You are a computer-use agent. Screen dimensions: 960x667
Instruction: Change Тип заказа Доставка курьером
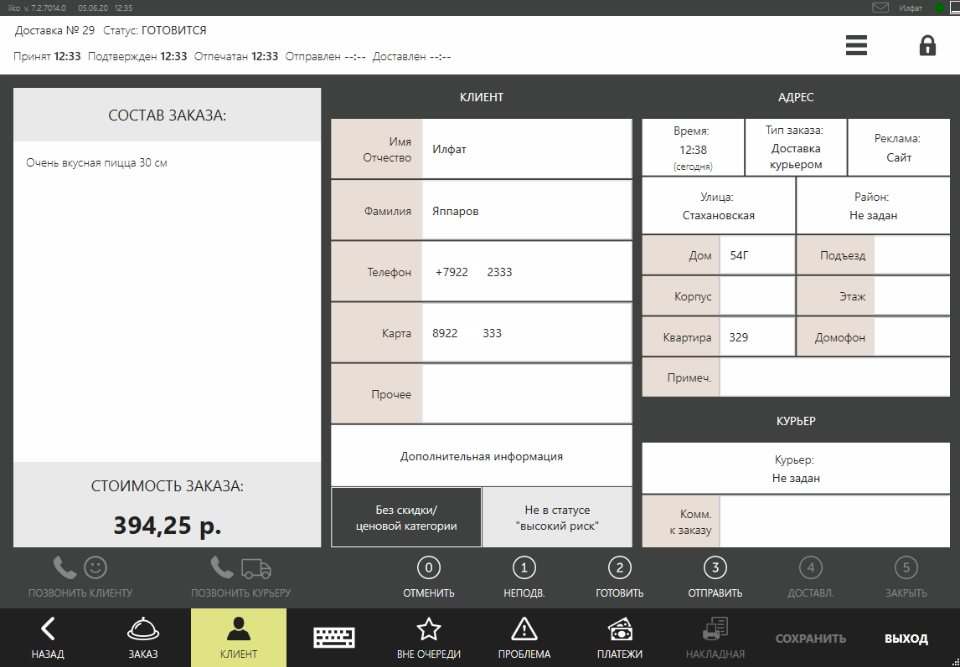tap(796, 148)
